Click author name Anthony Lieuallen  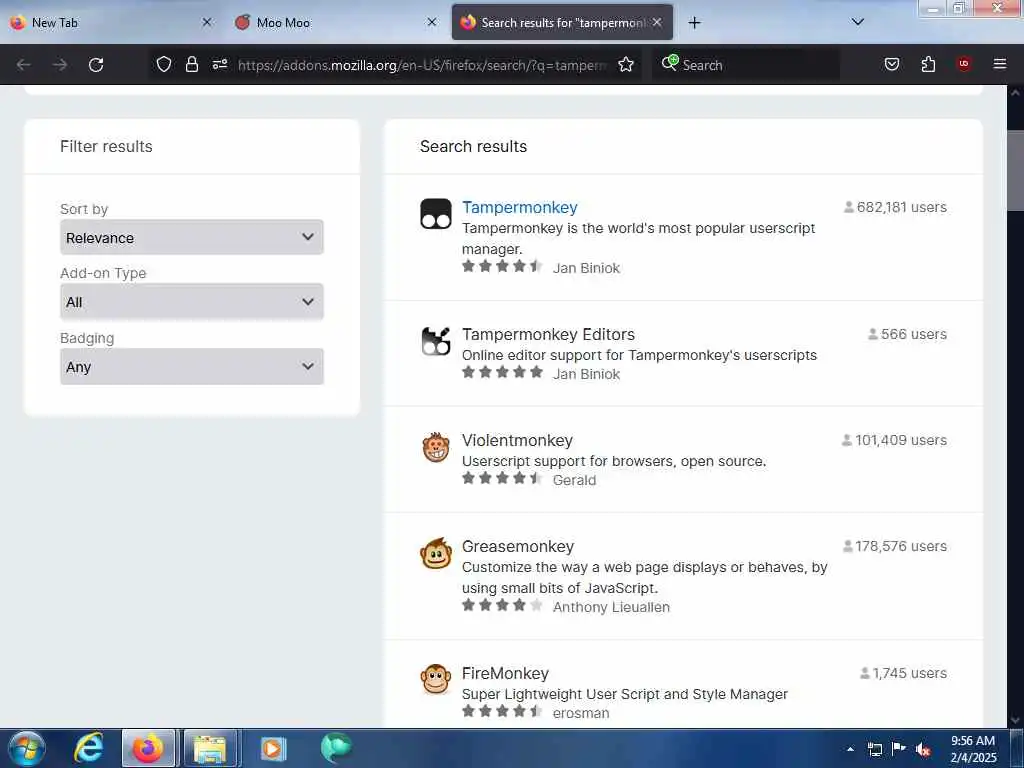tap(611, 607)
